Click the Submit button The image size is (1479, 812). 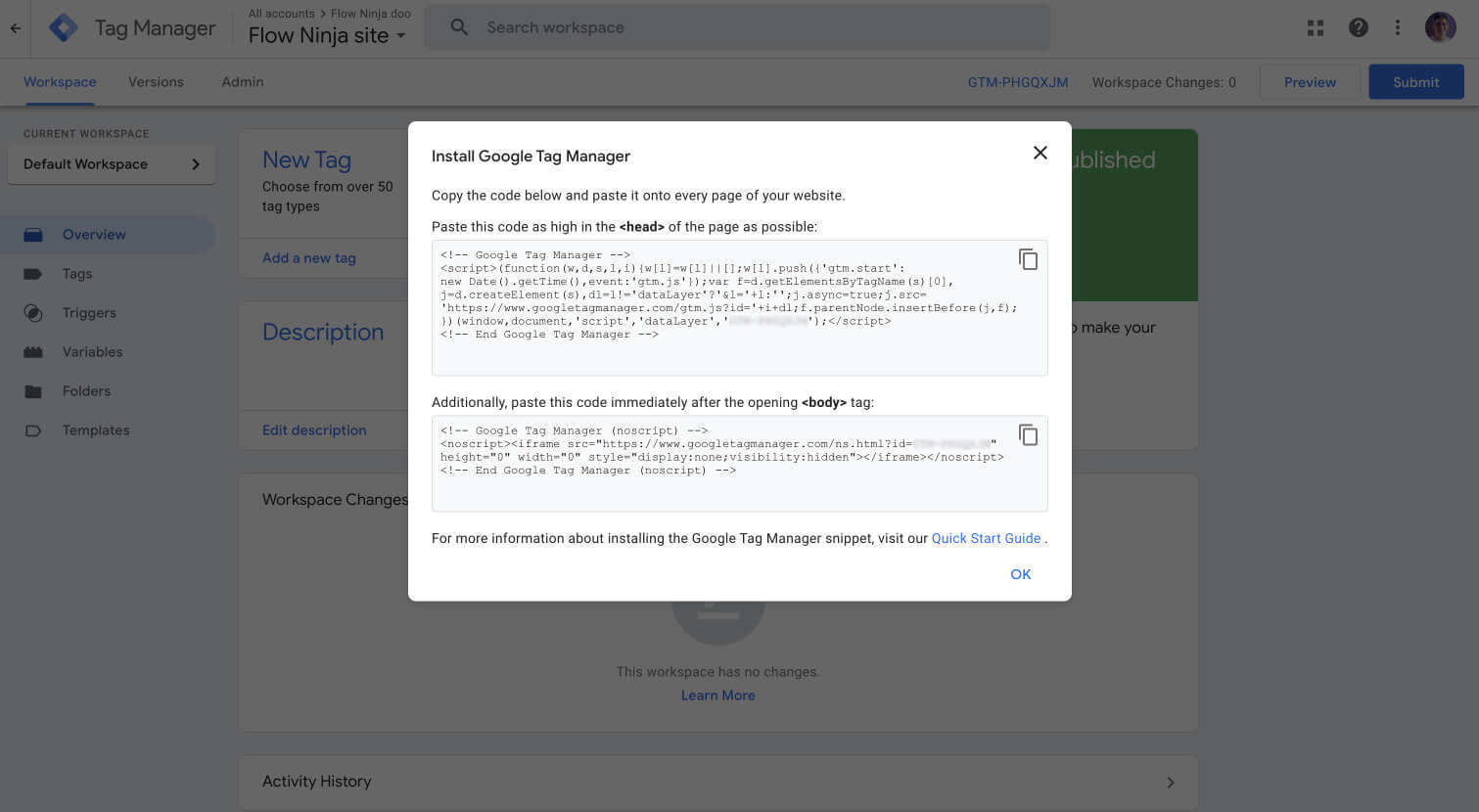click(1416, 82)
